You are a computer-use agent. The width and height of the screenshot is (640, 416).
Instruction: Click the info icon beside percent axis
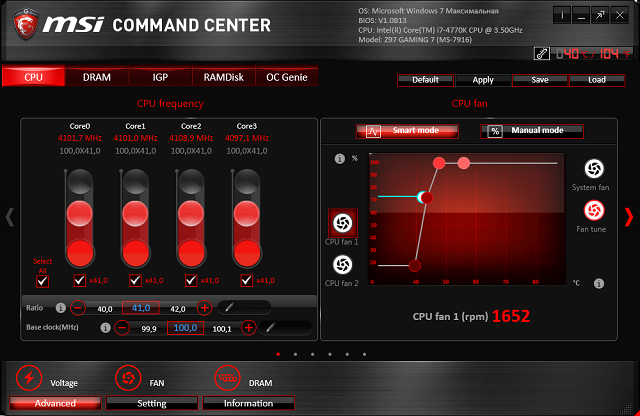pyautogui.click(x=340, y=158)
